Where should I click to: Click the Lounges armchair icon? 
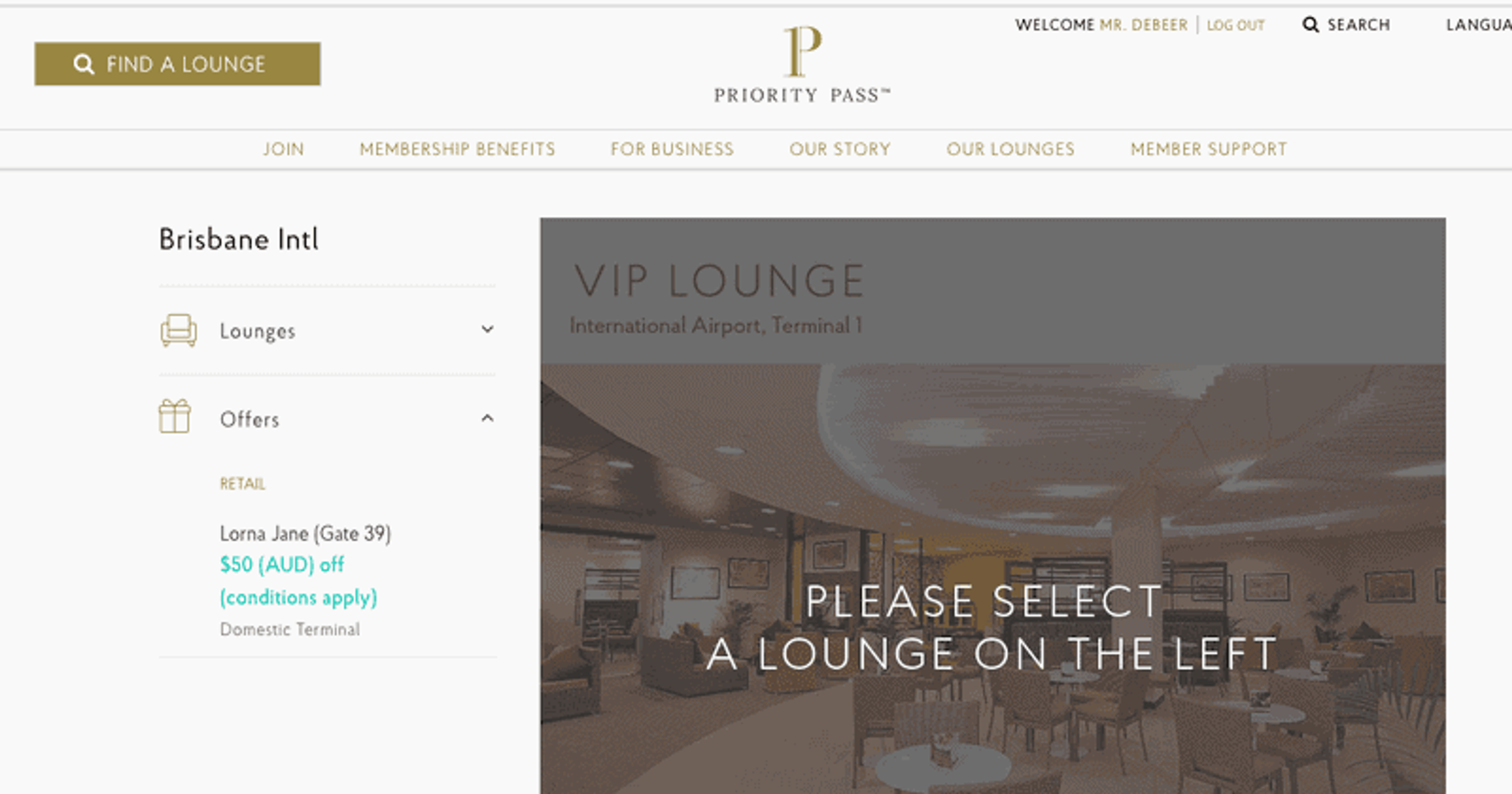(x=178, y=330)
